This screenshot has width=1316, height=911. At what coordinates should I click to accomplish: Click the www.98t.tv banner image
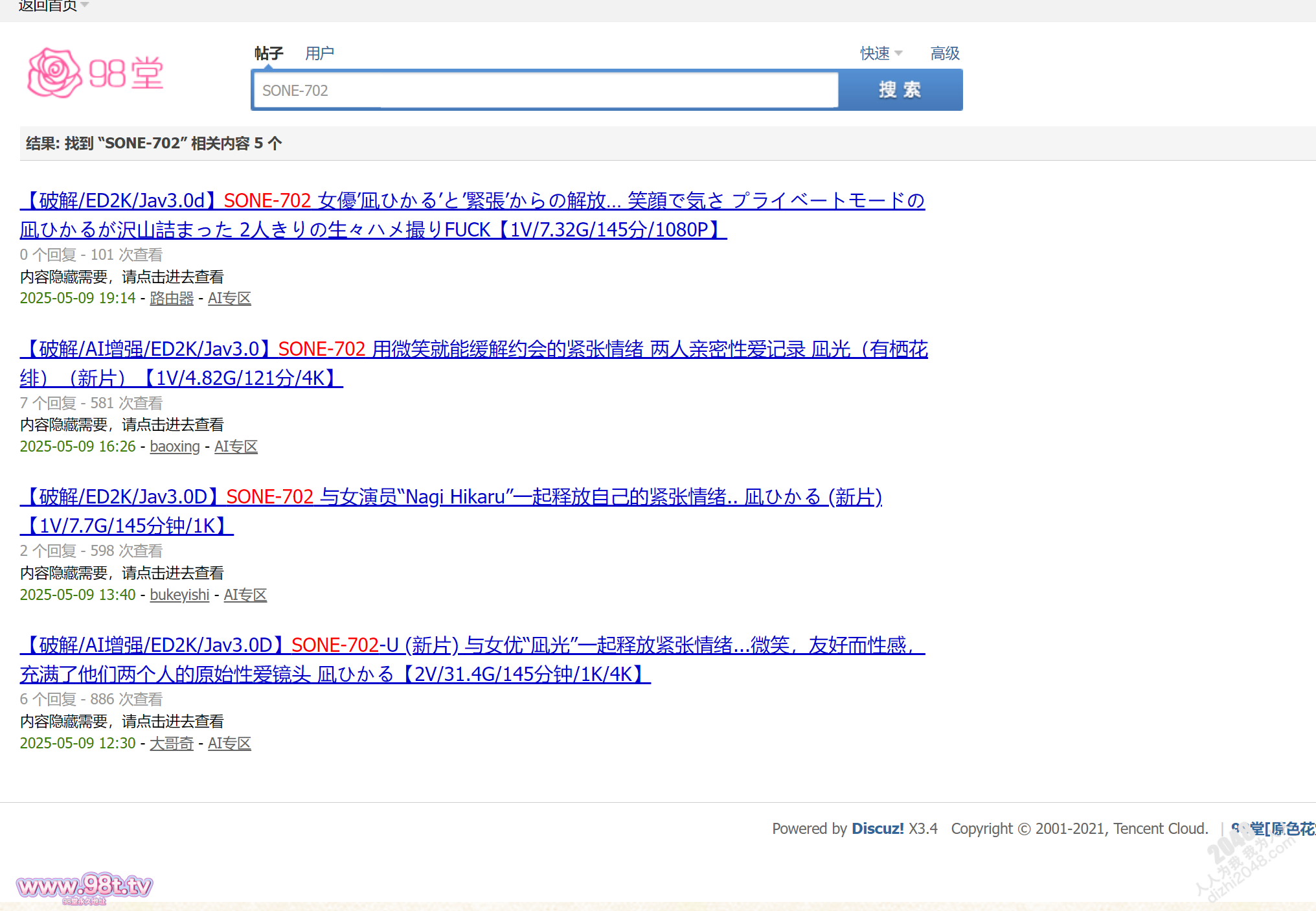point(84,886)
